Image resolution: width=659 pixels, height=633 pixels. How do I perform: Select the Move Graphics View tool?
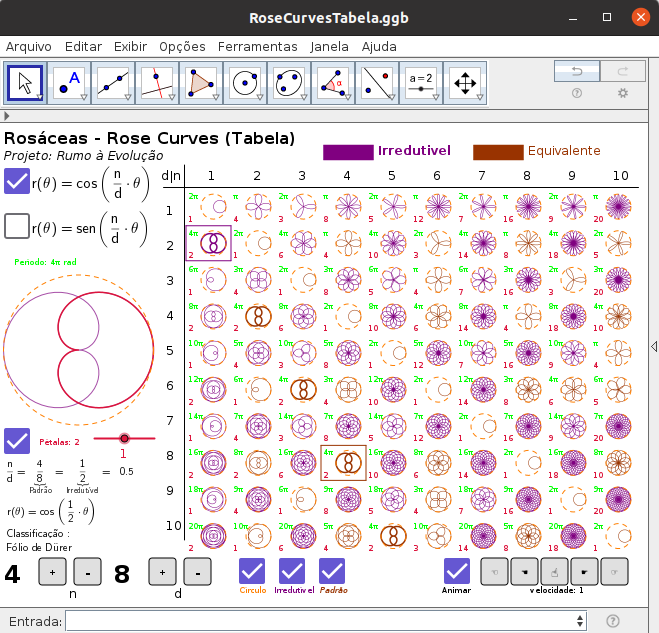[465, 82]
